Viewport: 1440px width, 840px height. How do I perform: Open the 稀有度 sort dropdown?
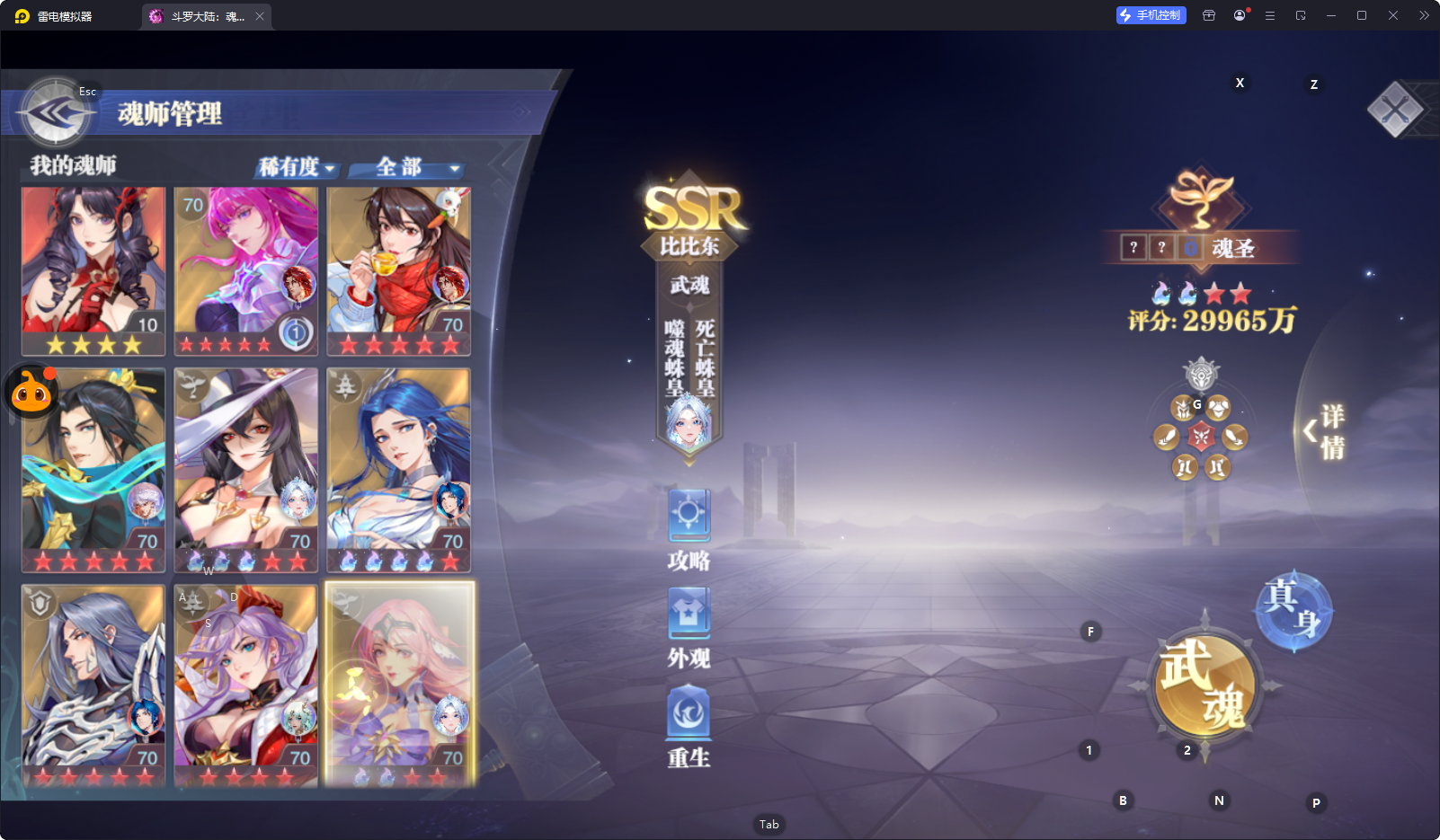tap(298, 167)
